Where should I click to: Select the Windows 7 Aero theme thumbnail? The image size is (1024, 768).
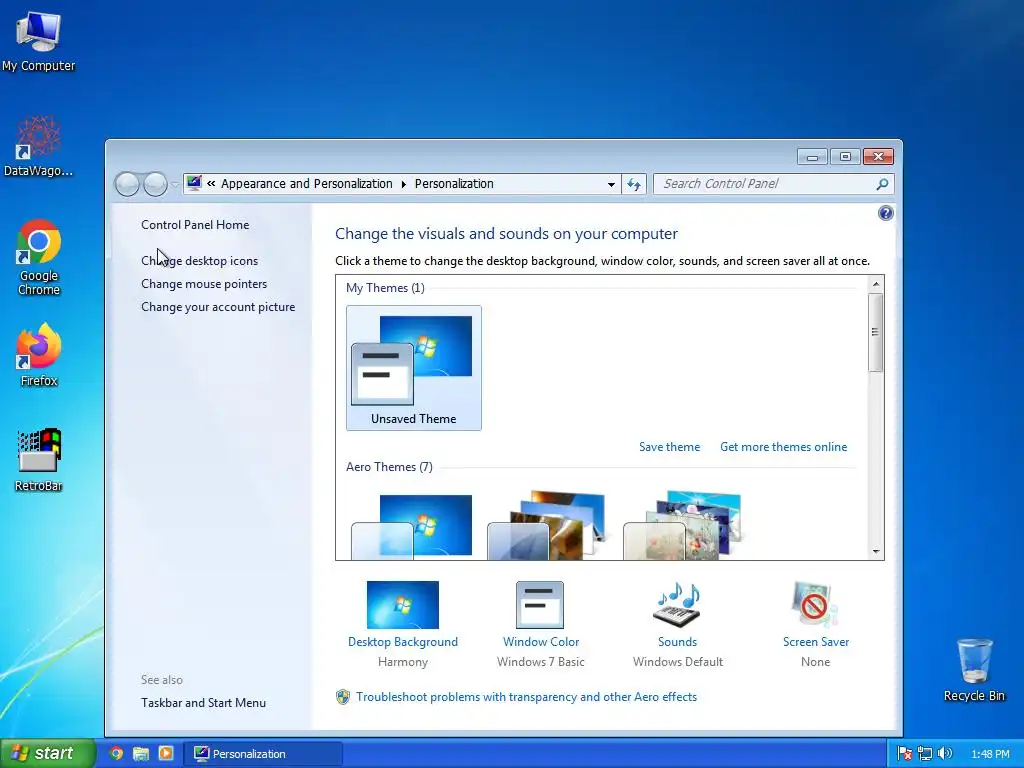pyautogui.click(x=412, y=526)
